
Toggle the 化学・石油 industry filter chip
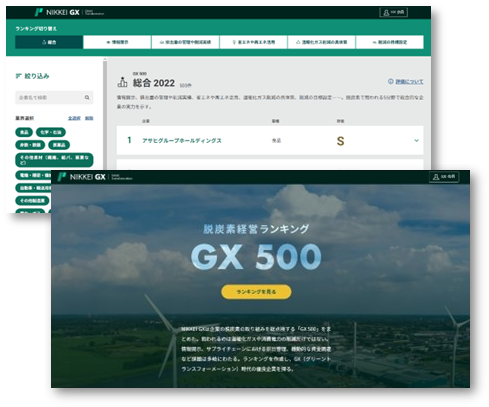coord(51,132)
